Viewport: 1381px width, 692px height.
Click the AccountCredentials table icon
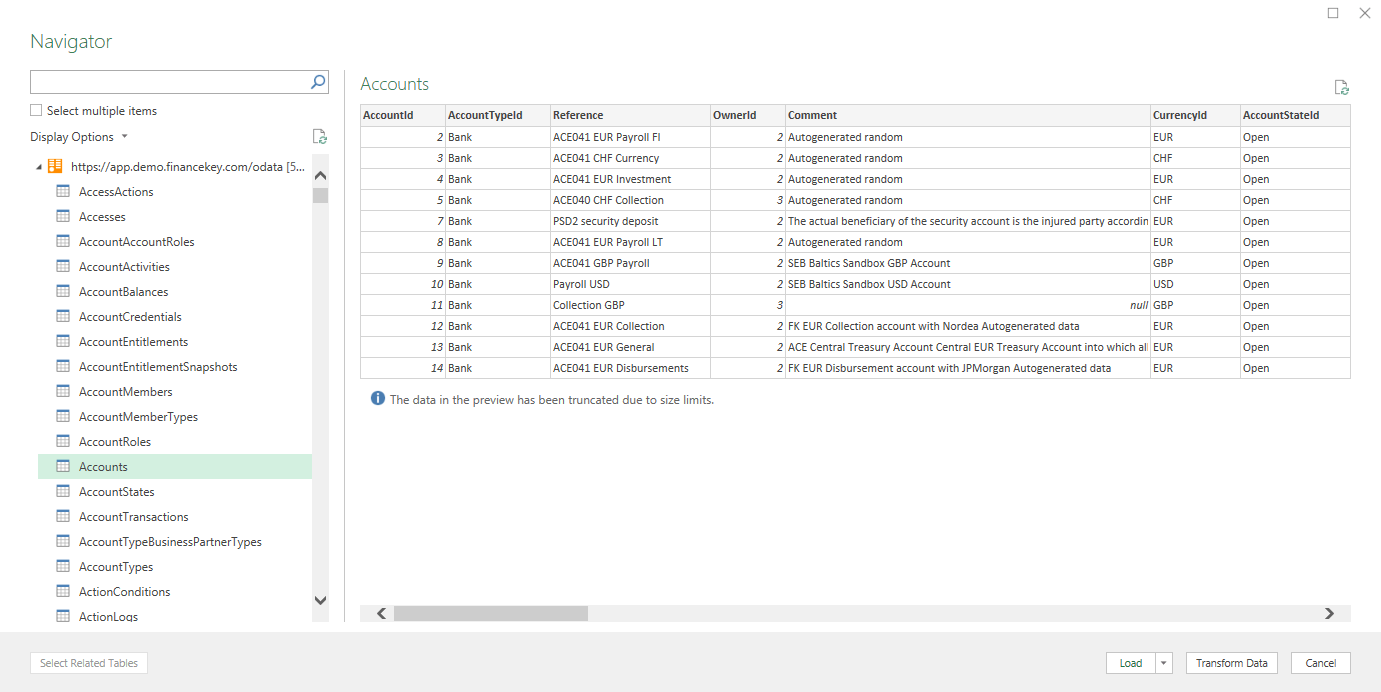pos(63,317)
